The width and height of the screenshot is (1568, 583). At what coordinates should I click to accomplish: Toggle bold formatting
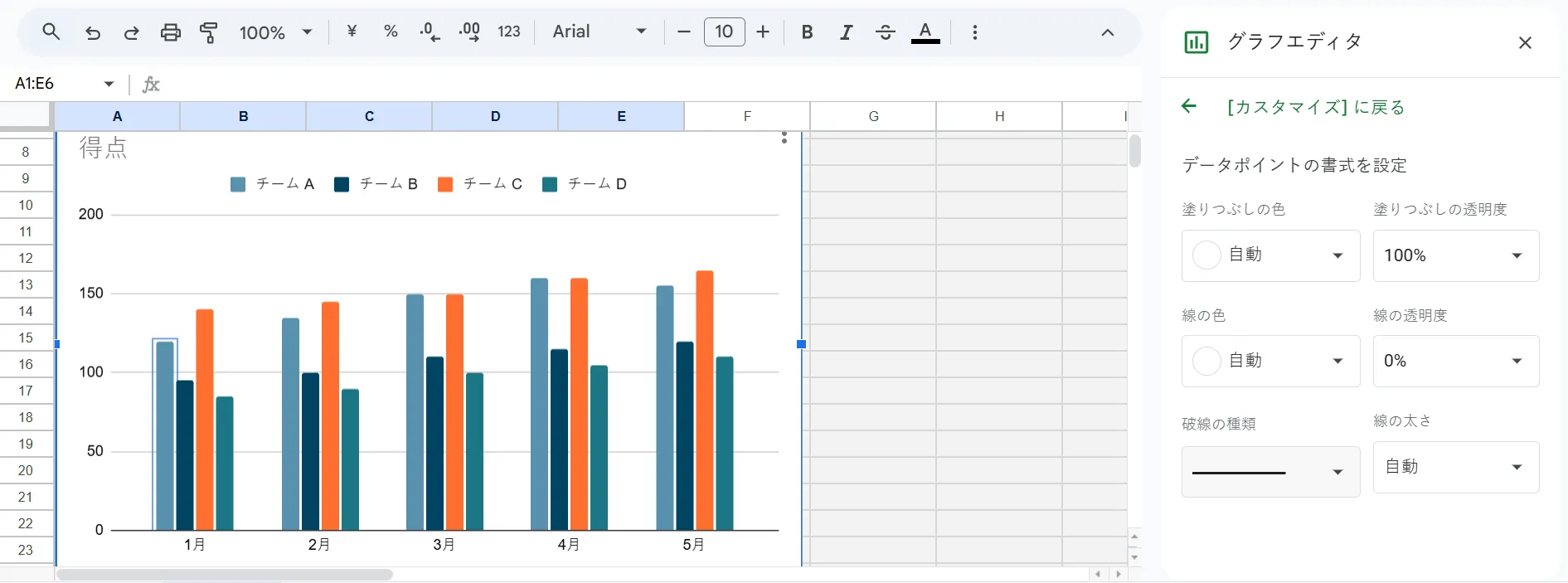(x=807, y=32)
